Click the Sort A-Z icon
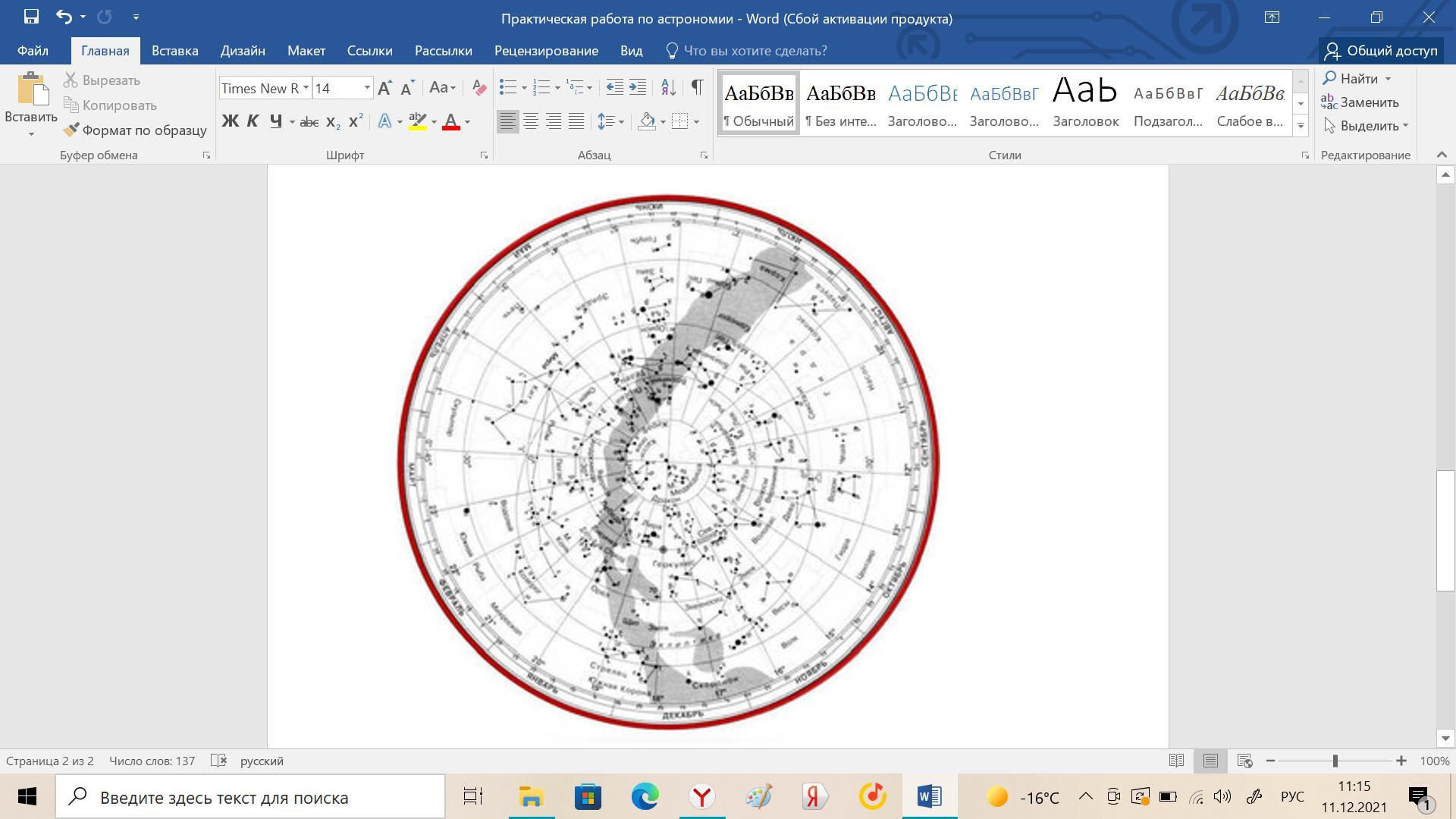 click(668, 87)
